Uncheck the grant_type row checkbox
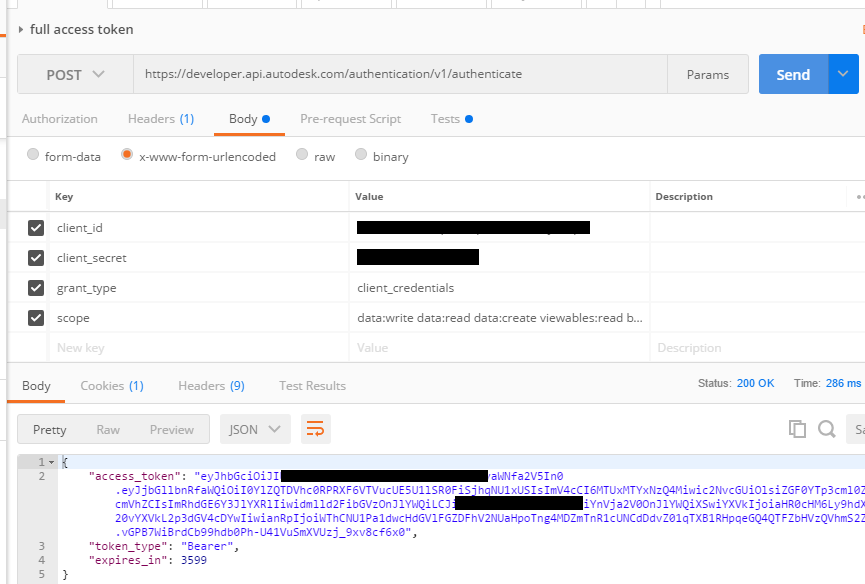The height and width of the screenshot is (584, 865). click(x=36, y=288)
